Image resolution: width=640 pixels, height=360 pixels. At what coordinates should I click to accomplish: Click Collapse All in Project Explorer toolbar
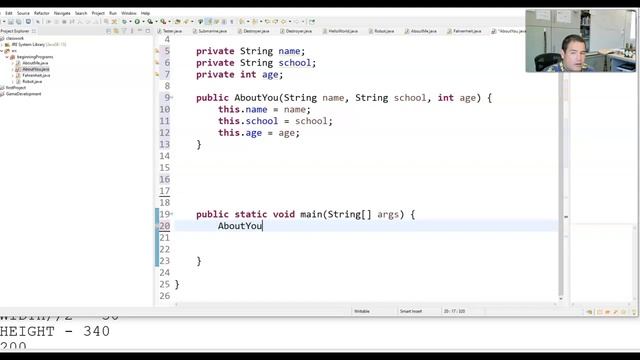point(108,31)
